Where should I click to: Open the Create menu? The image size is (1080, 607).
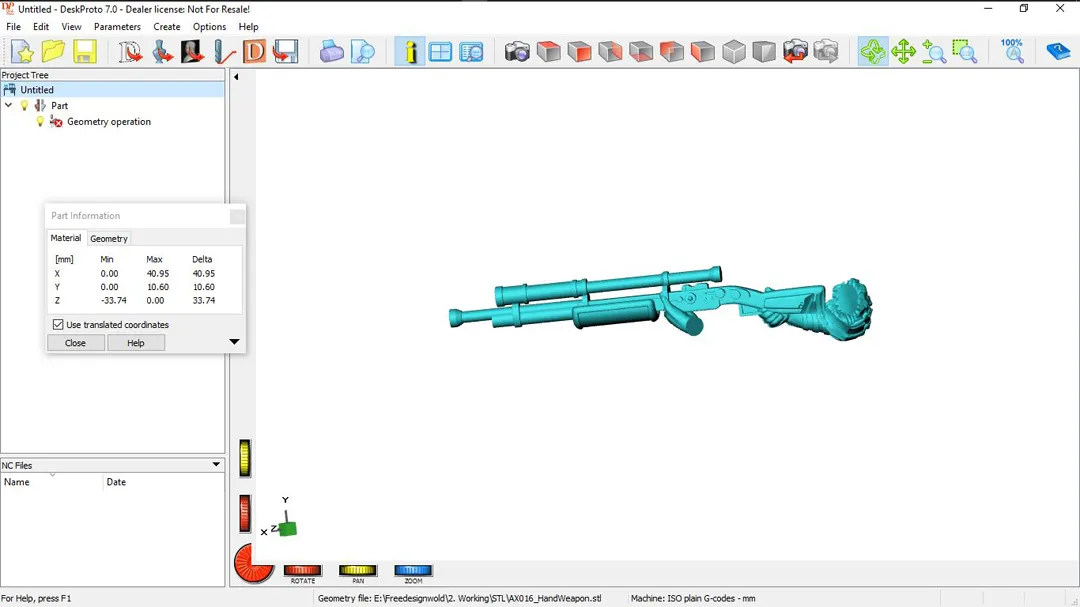pyautogui.click(x=167, y=27)
